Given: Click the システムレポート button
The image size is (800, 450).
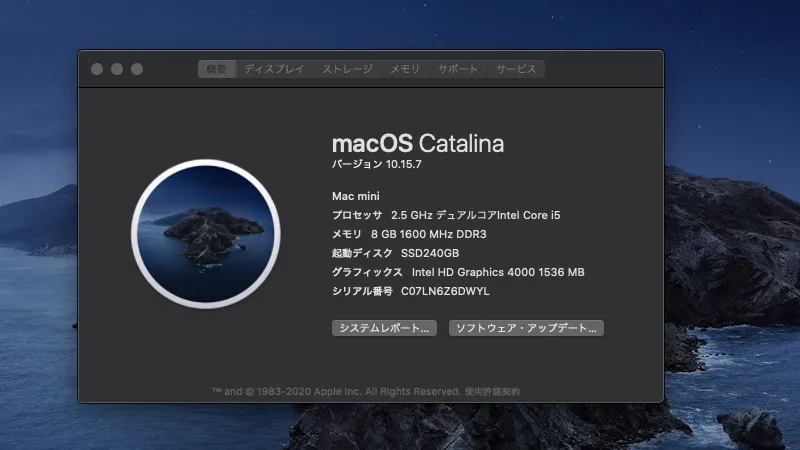Looking at the screenshot, I should click(384, 328).
